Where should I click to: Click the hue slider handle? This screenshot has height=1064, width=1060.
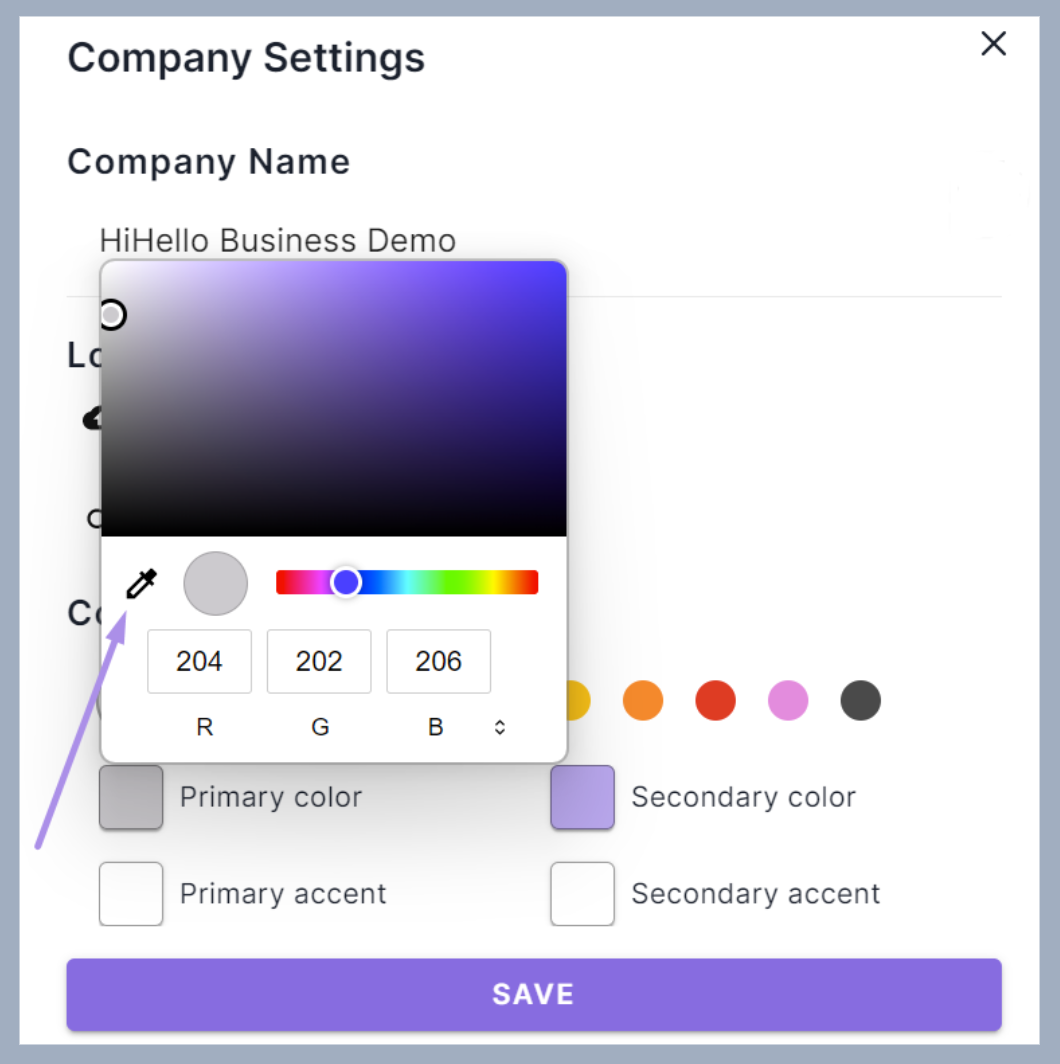[346, 582]
